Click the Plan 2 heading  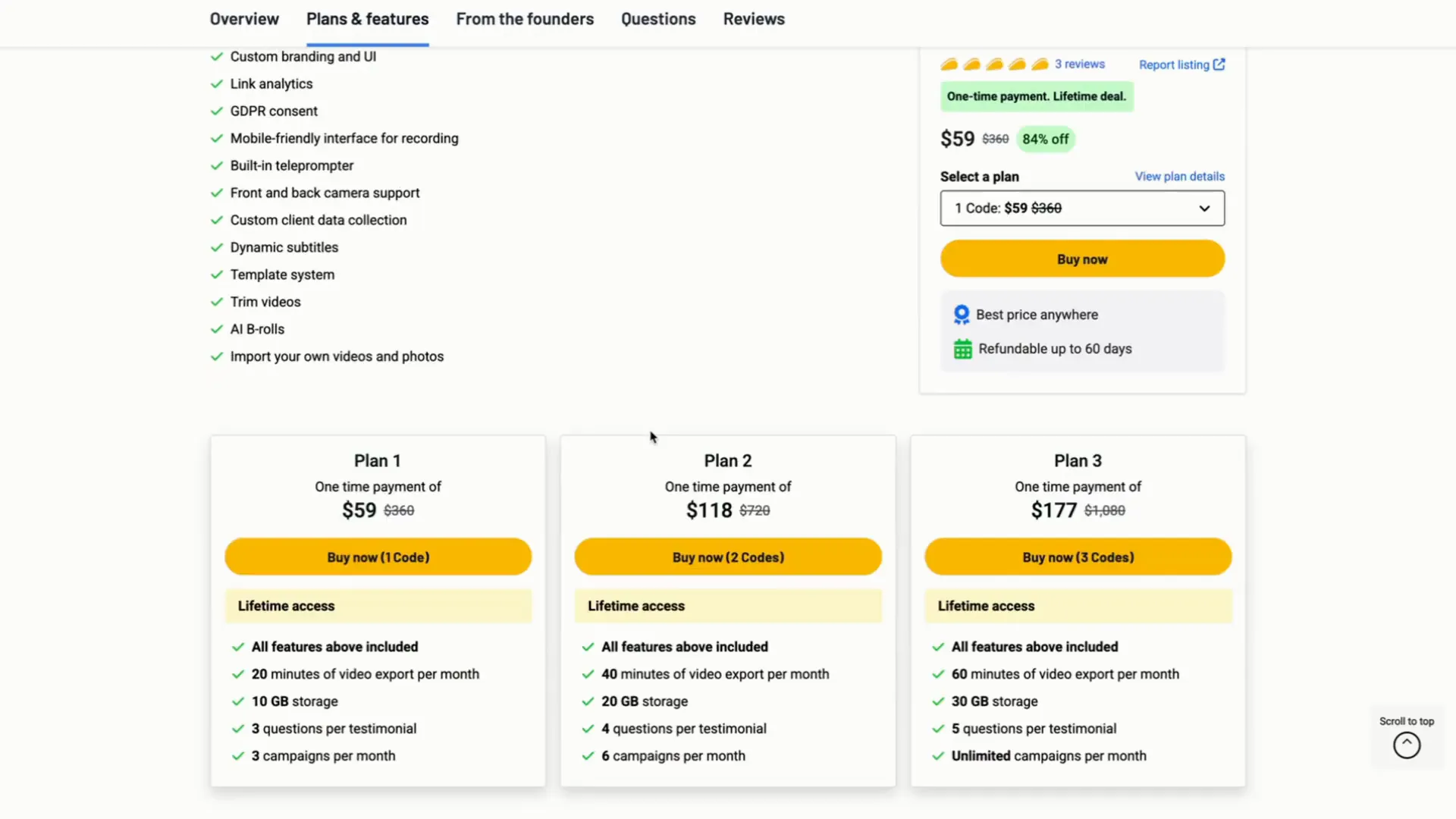tap(728, 461)
